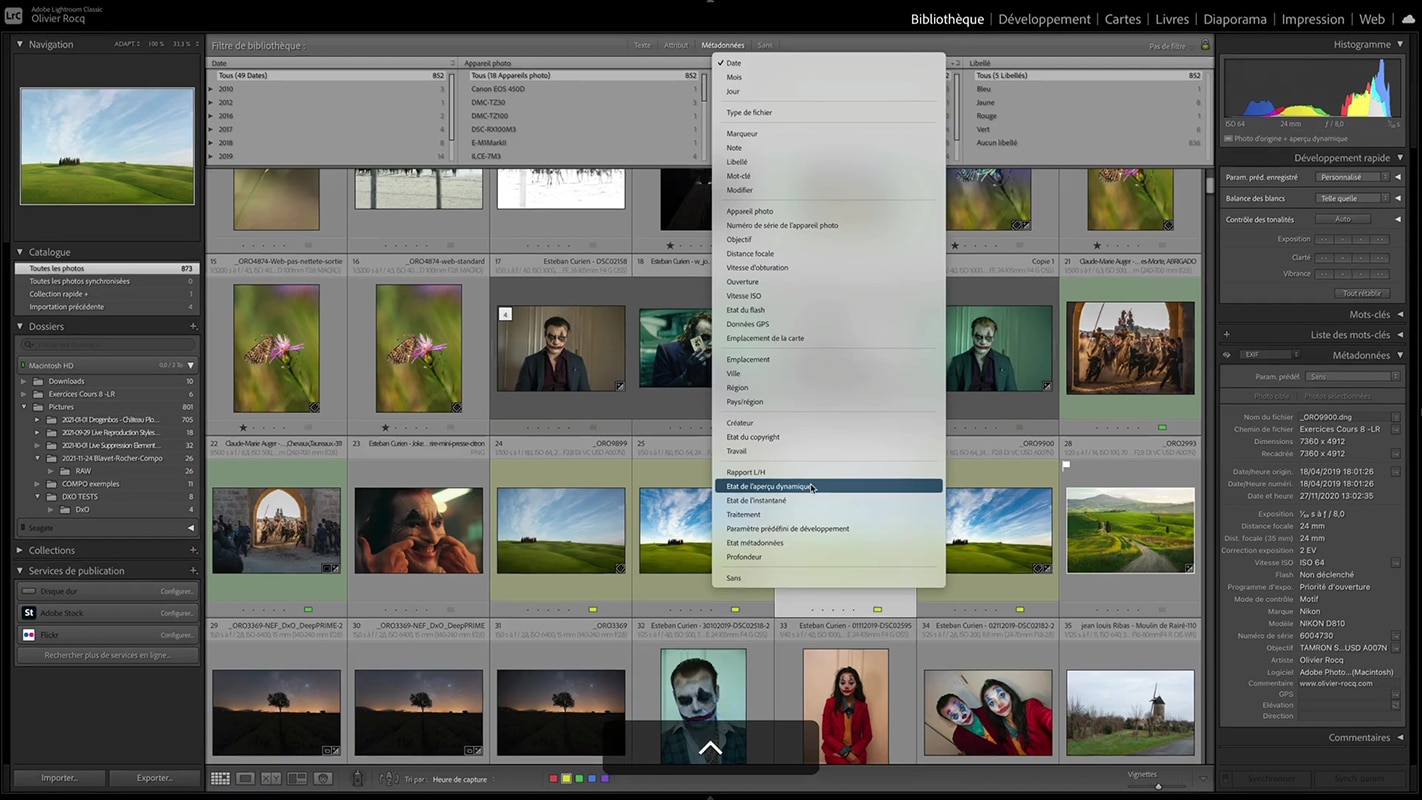Viewport: 1422px width, 800px height.
Task: Expand the Collections panel
Action: (20, 550)
